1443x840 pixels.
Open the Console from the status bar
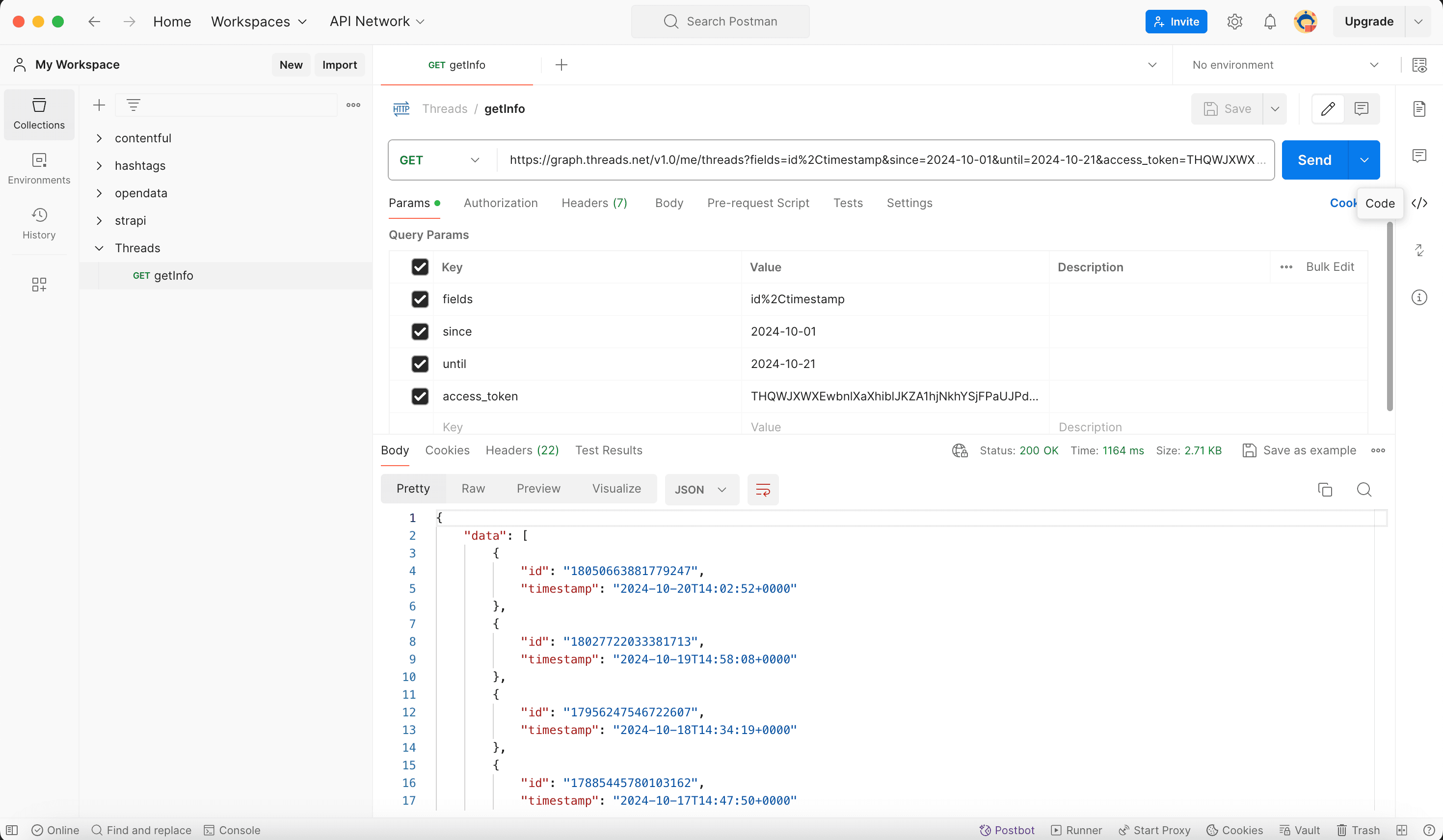point(231,830)
